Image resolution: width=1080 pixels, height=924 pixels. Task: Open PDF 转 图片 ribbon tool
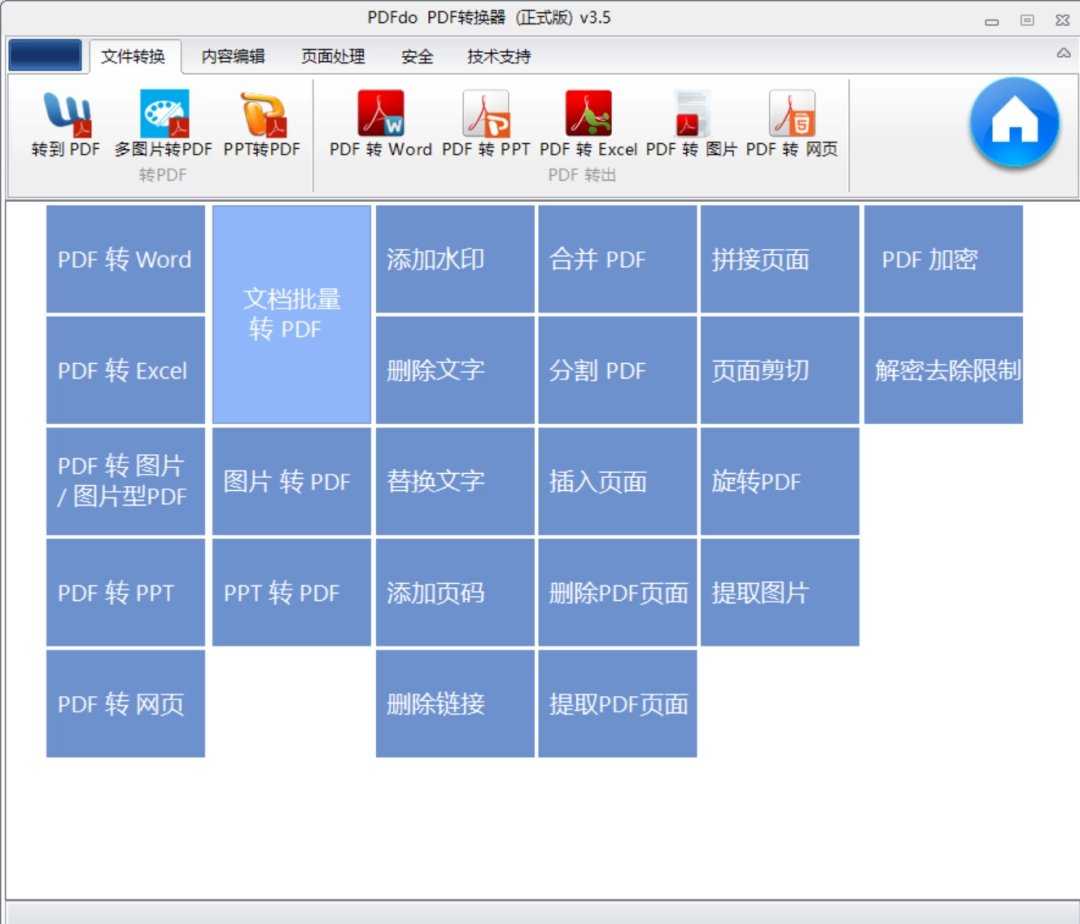(x=691, y=124)
